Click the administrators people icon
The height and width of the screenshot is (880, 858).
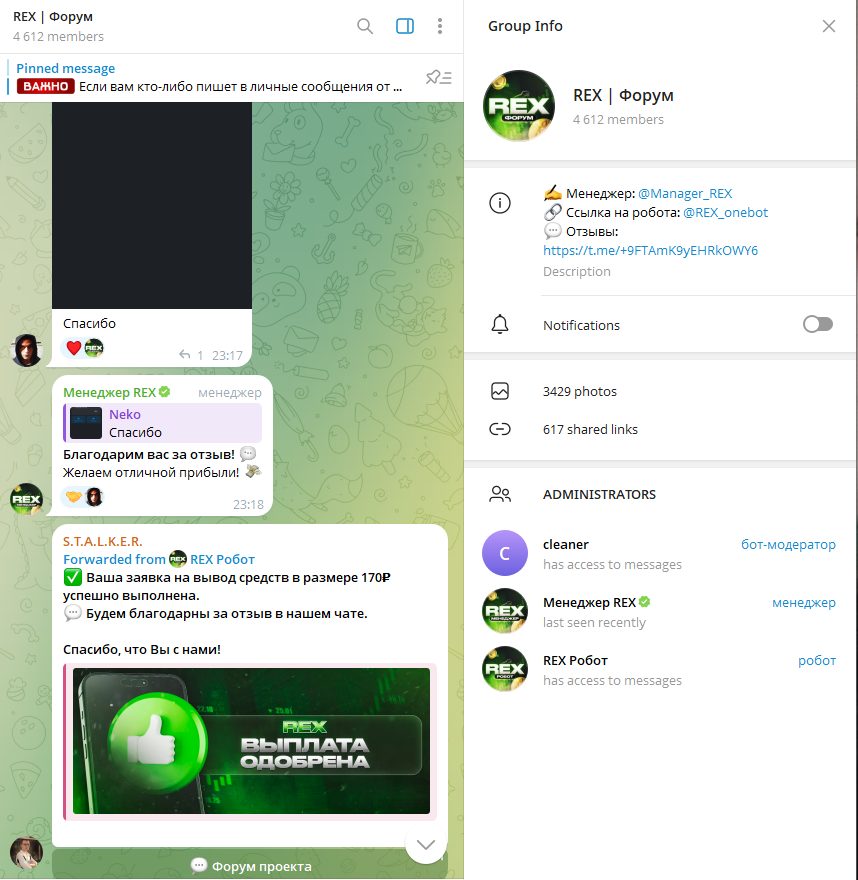point(499,494)
